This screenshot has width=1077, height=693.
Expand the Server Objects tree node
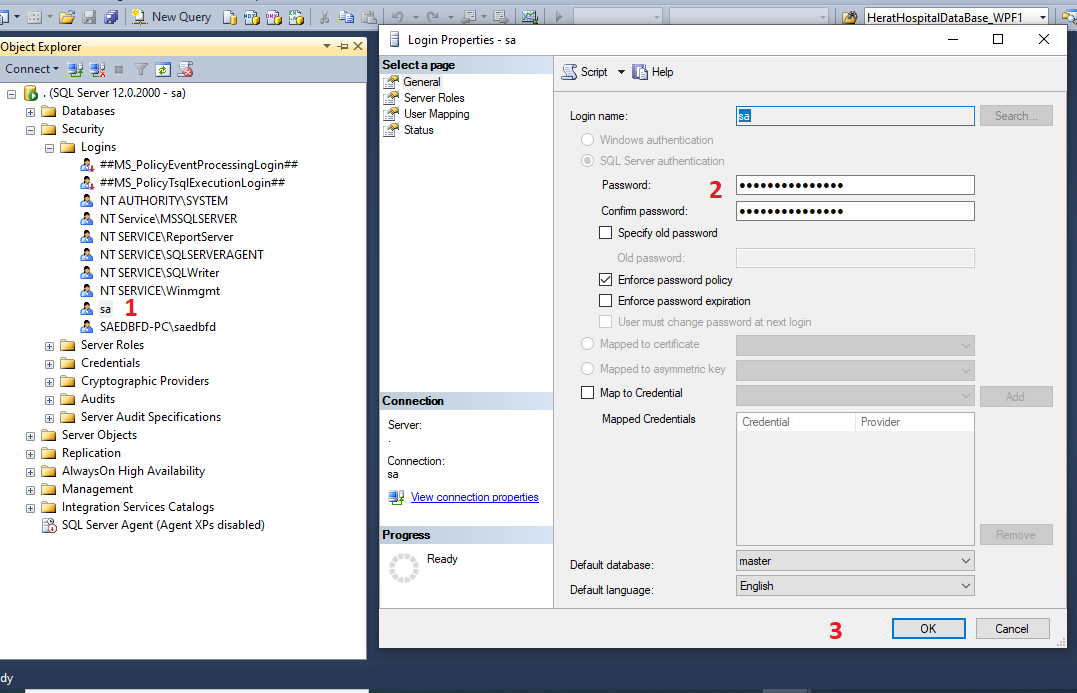click(x=30, y=436)
